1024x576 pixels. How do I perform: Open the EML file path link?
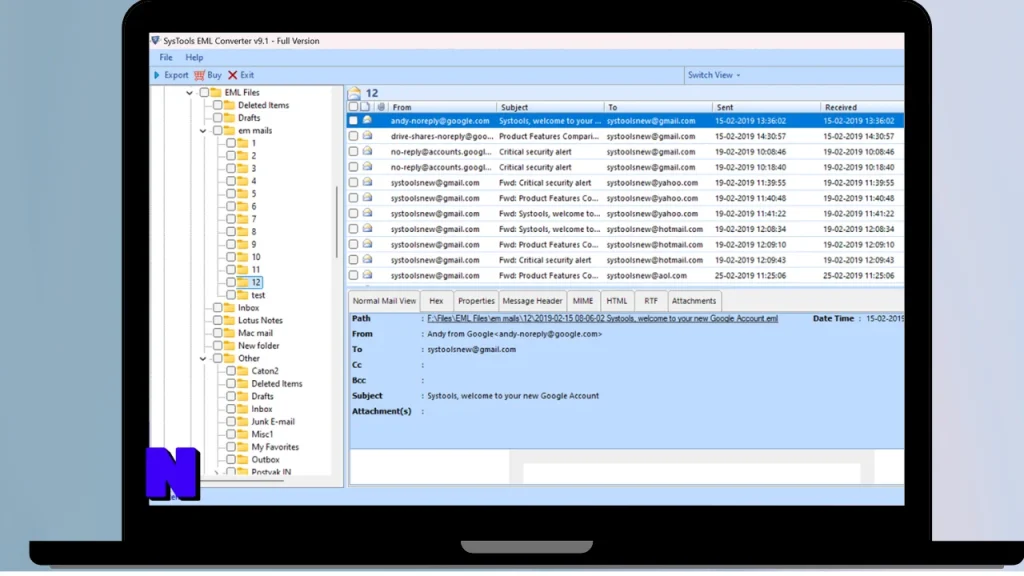coord(602,319)
